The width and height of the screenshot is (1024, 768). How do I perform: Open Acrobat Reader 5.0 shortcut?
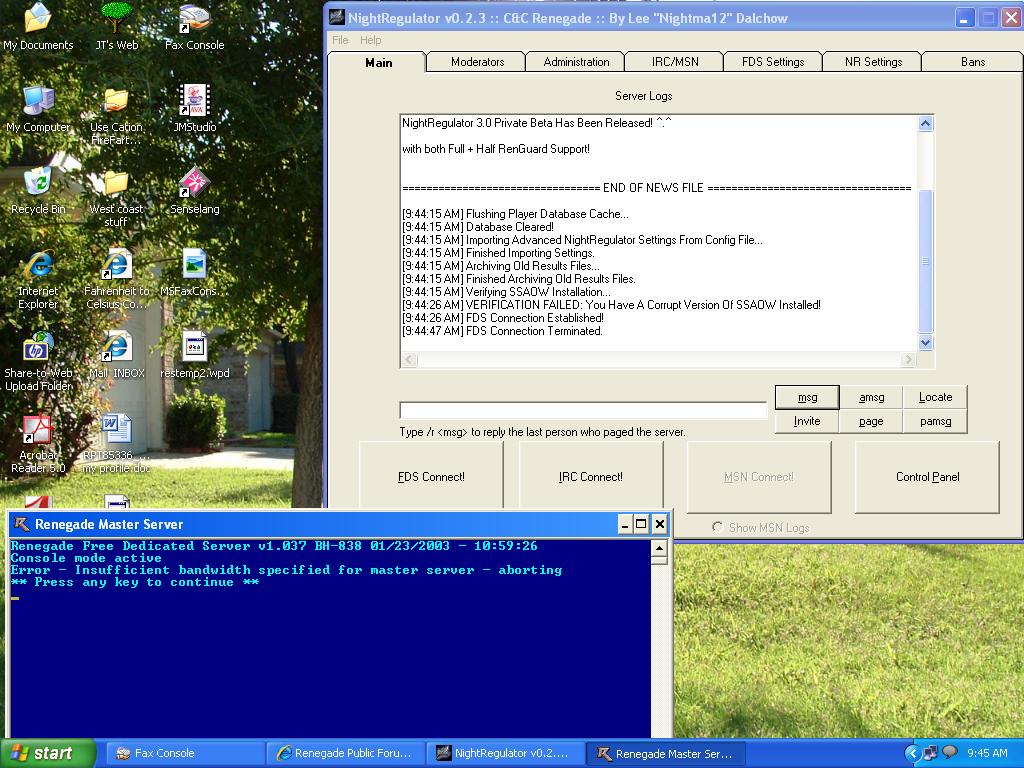point(37,432)
